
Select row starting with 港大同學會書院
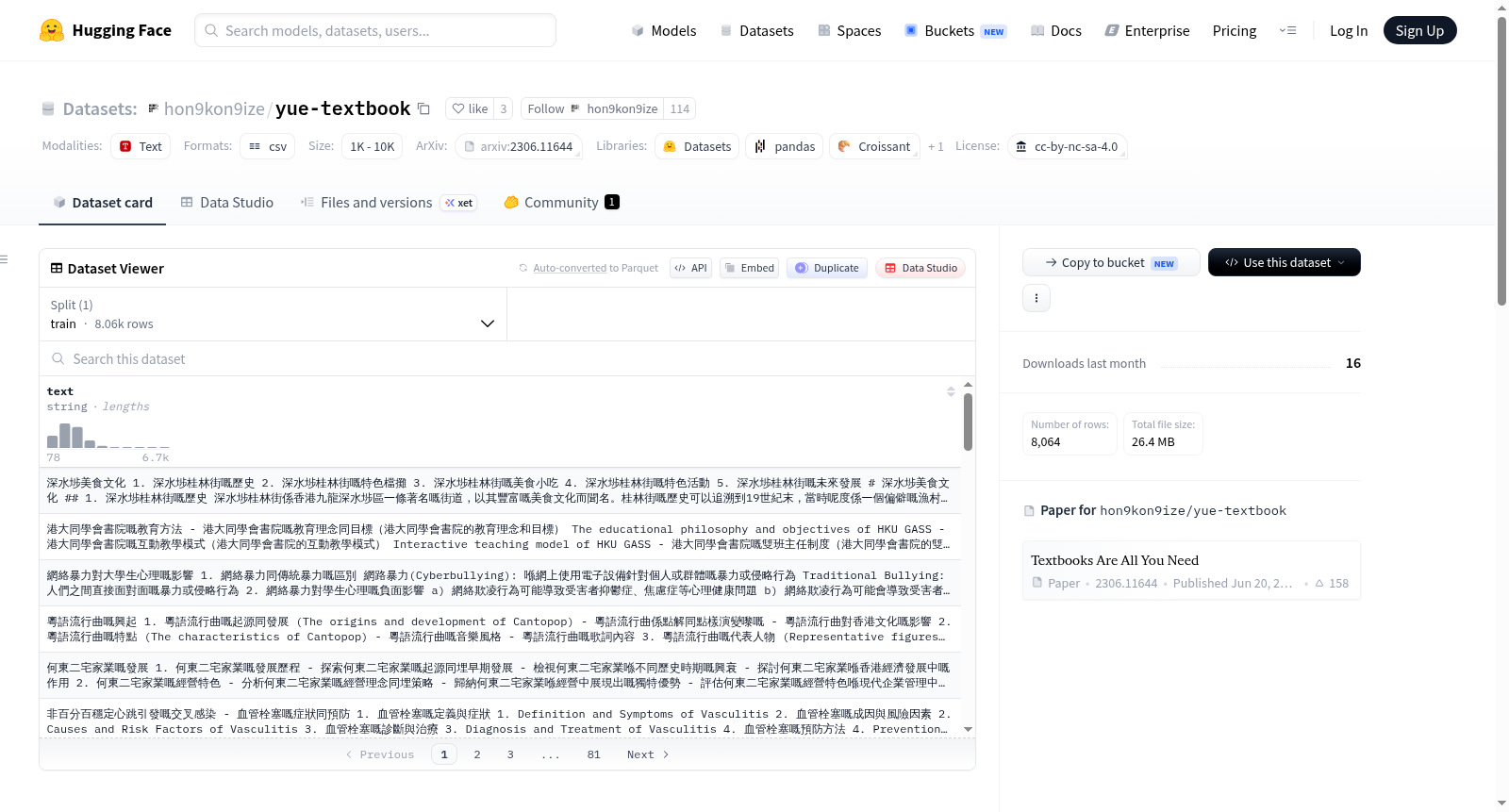click(x=500, y=537)
